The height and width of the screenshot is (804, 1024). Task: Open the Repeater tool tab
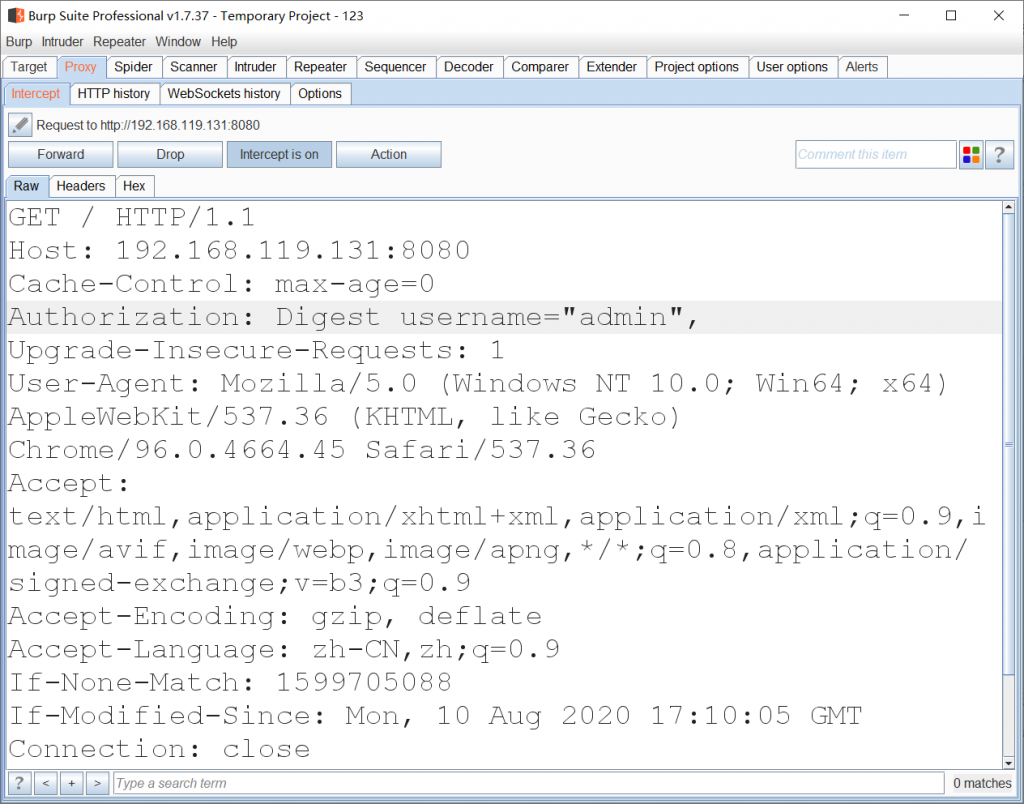321,67
